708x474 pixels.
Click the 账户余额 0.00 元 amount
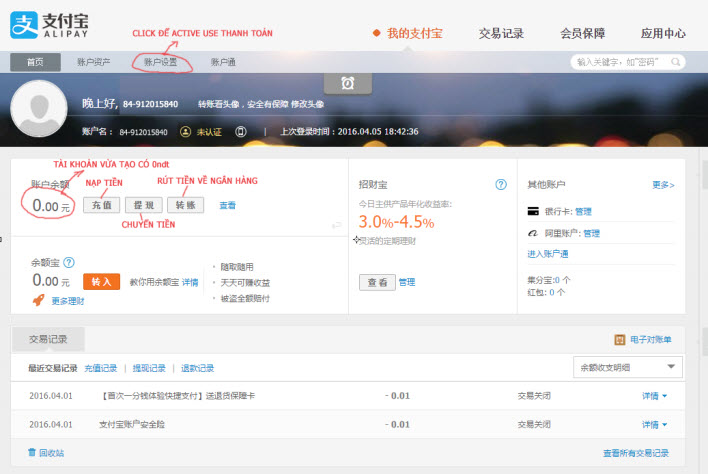(51, 206)
